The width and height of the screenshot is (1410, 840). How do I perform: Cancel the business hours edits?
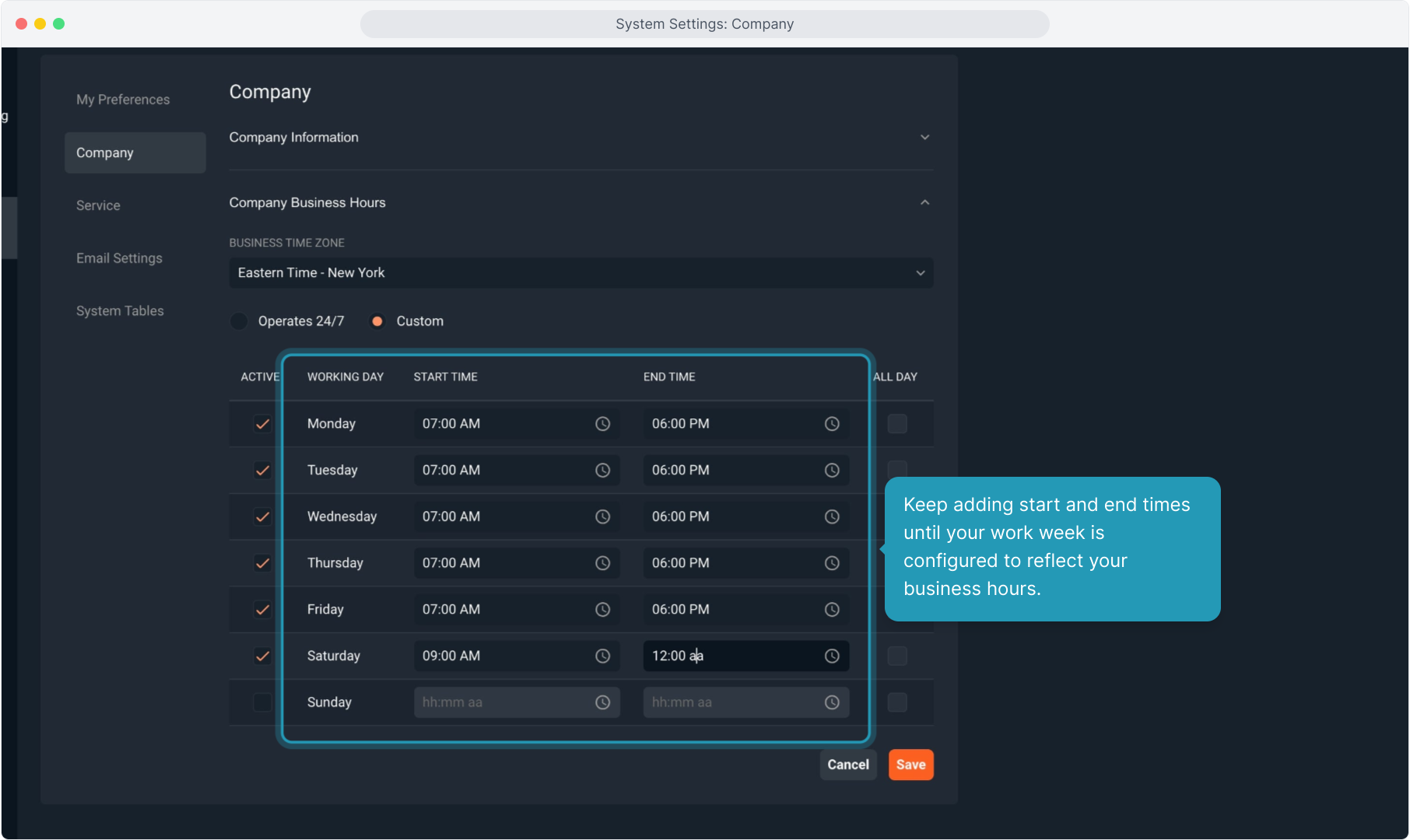(x=847, y=765)
